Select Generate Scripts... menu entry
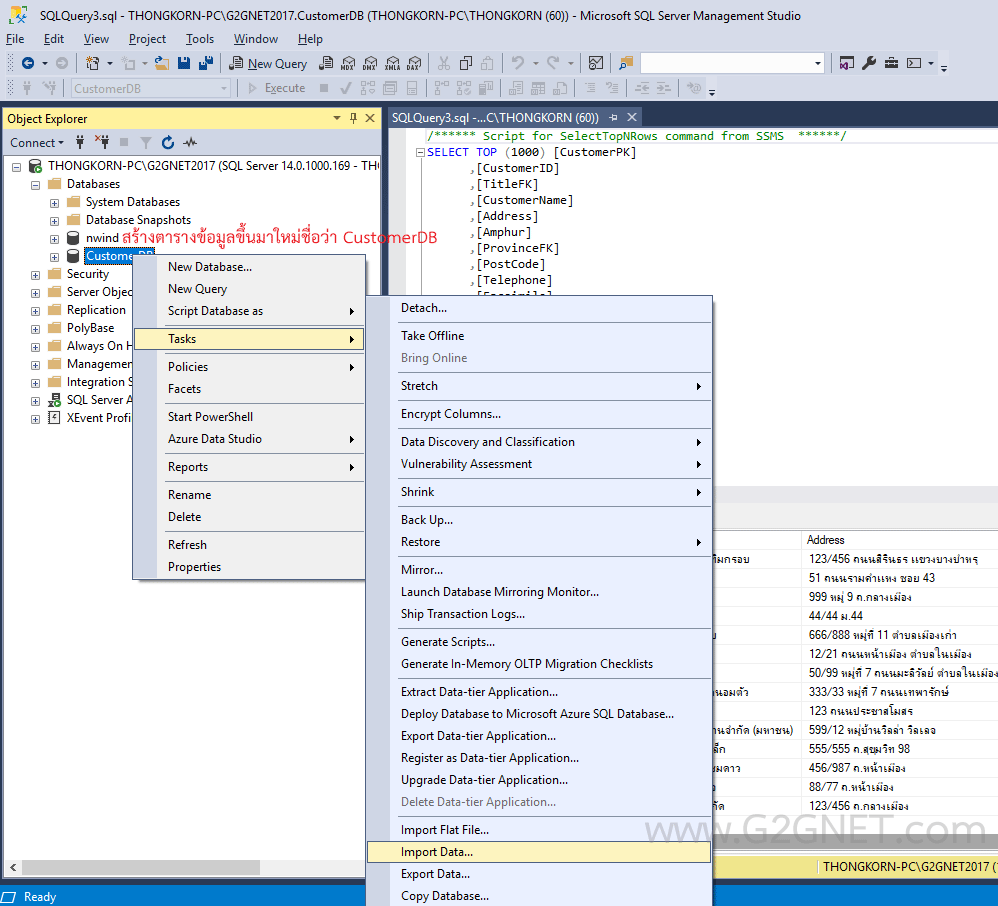Viewport: 998px width, 906px height. (538, 642)
